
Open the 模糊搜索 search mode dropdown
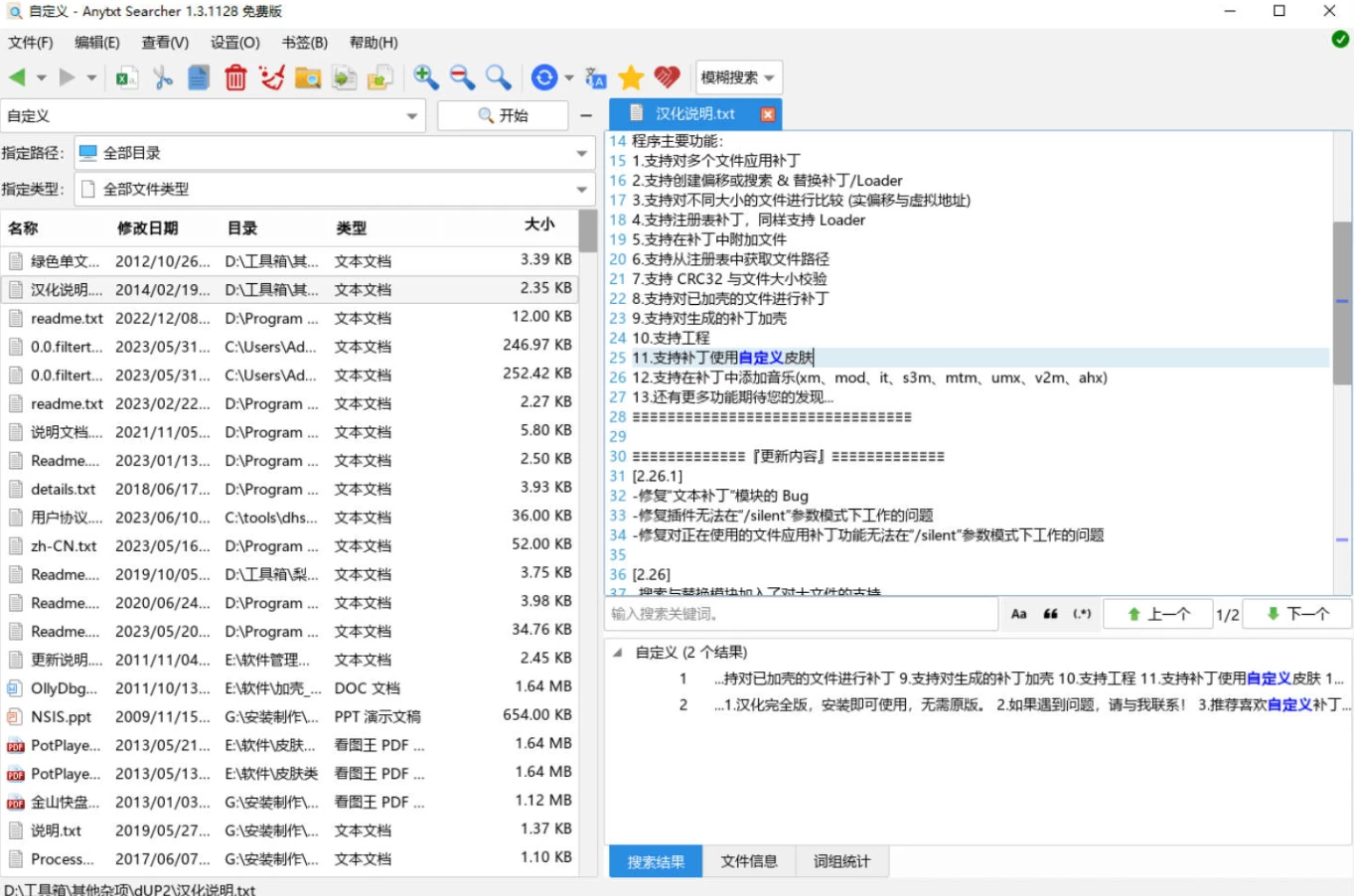click(738, 77)
